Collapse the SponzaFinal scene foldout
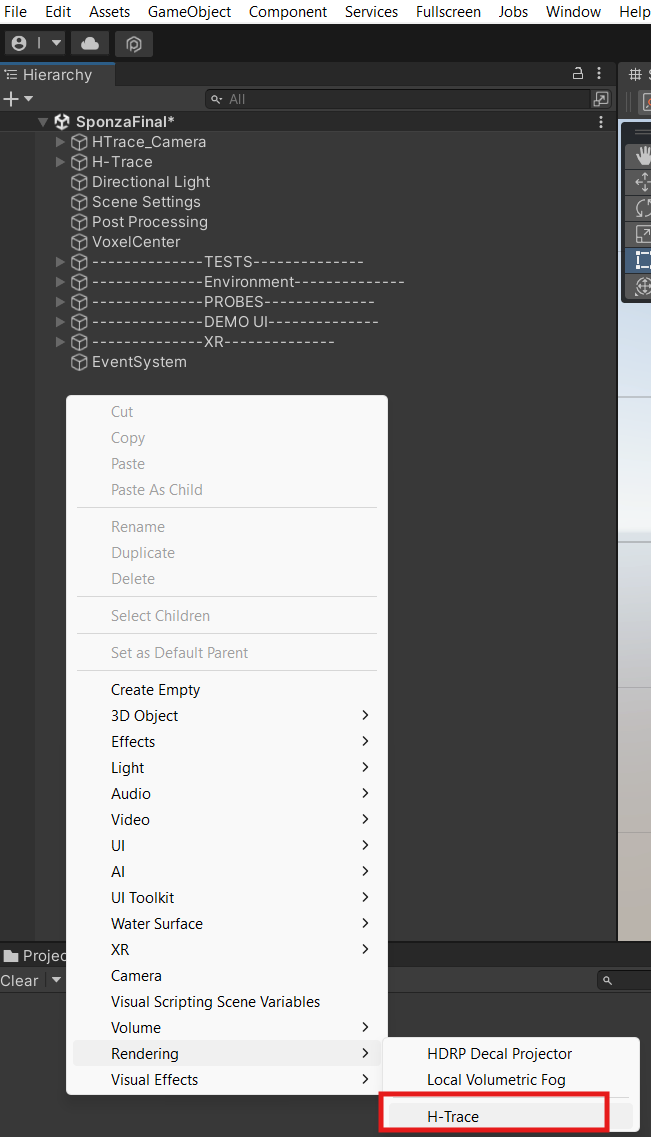 pos(43,122)
